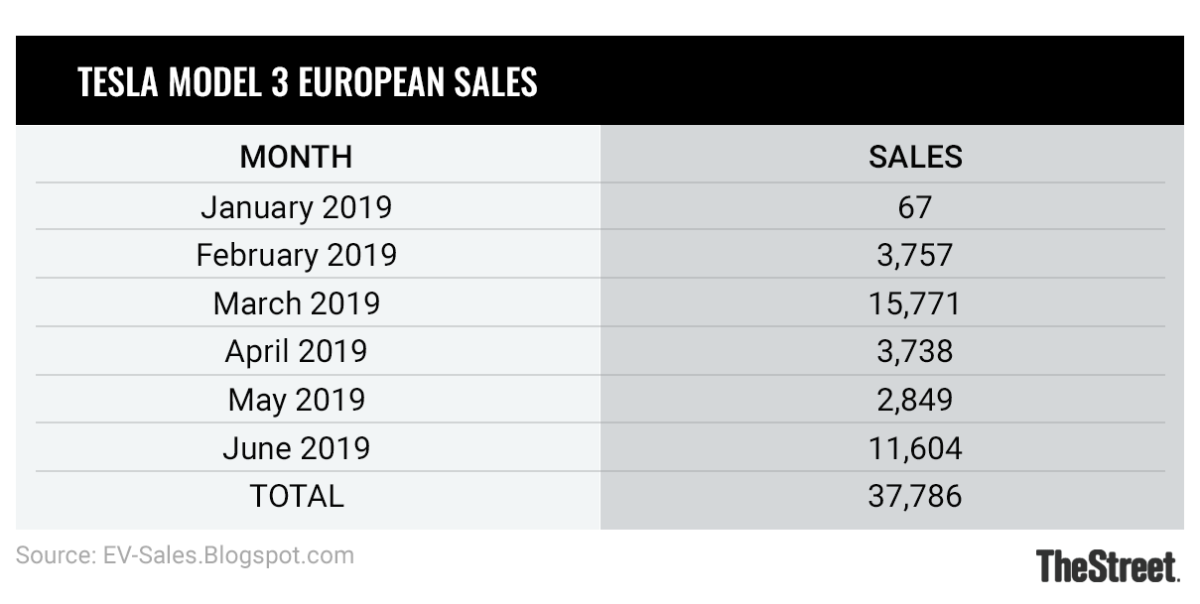Image resolution: width=1200 pixels, height=604 pixels.
Task: Select the 15,771 sales value
Action: [x=915, y=303]
